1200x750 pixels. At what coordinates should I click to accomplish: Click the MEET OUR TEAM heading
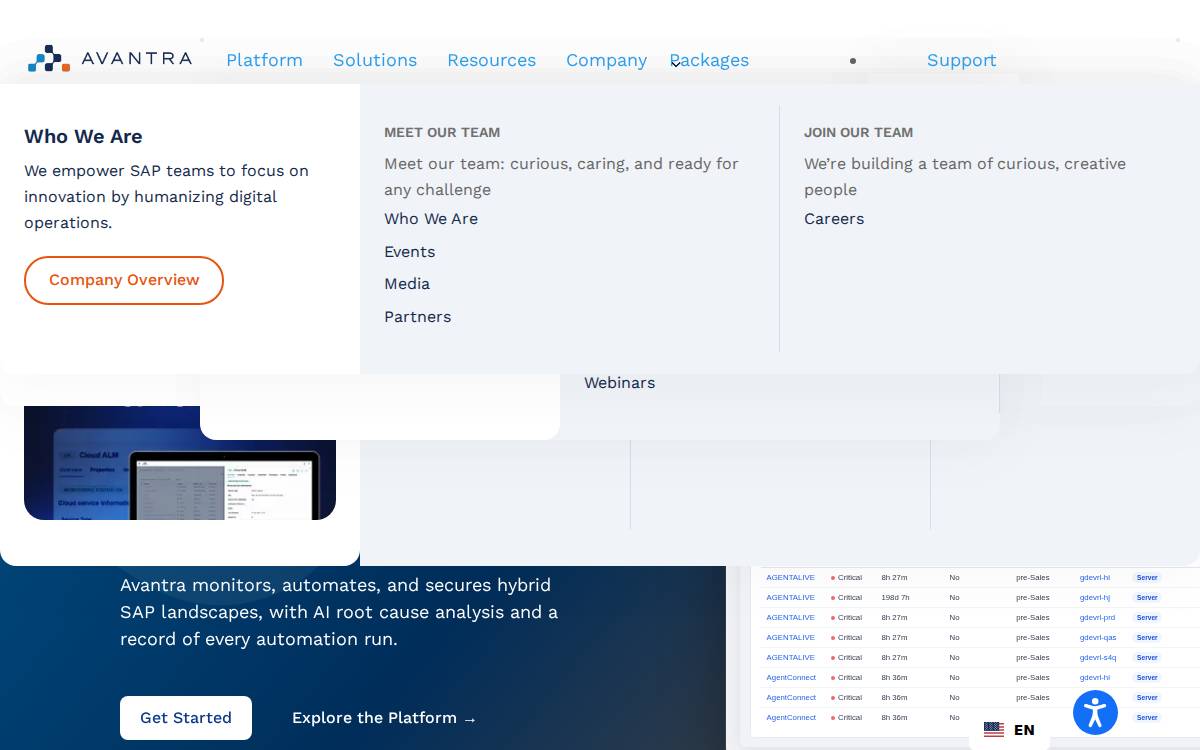442,132
